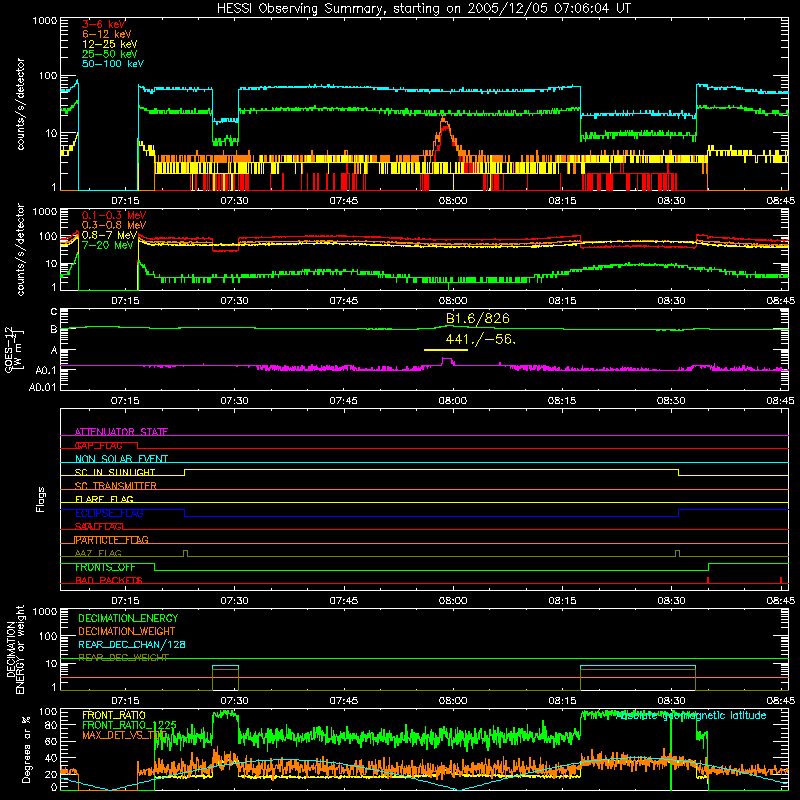Click the ECLIPSE_FLAG label
The height and width of the screenshot is (800, 800).
(x=109, y=513)
